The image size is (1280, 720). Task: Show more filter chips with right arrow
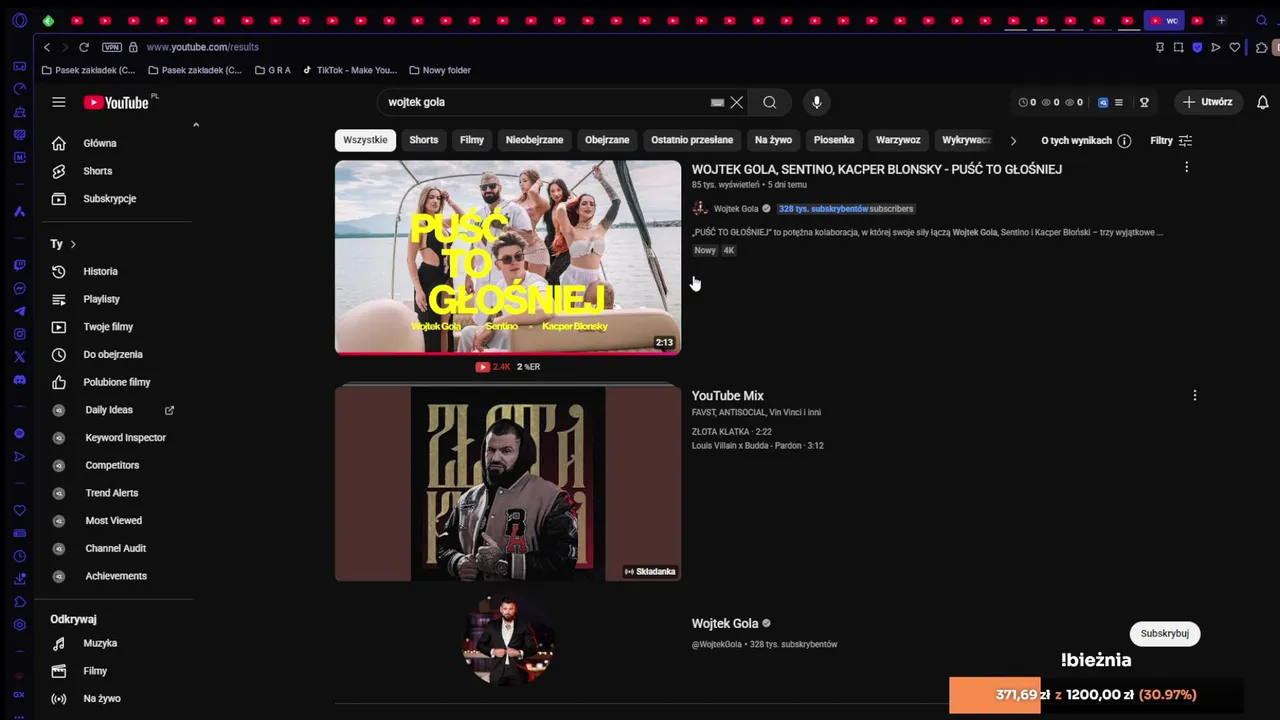click(x=1013, y=141)
